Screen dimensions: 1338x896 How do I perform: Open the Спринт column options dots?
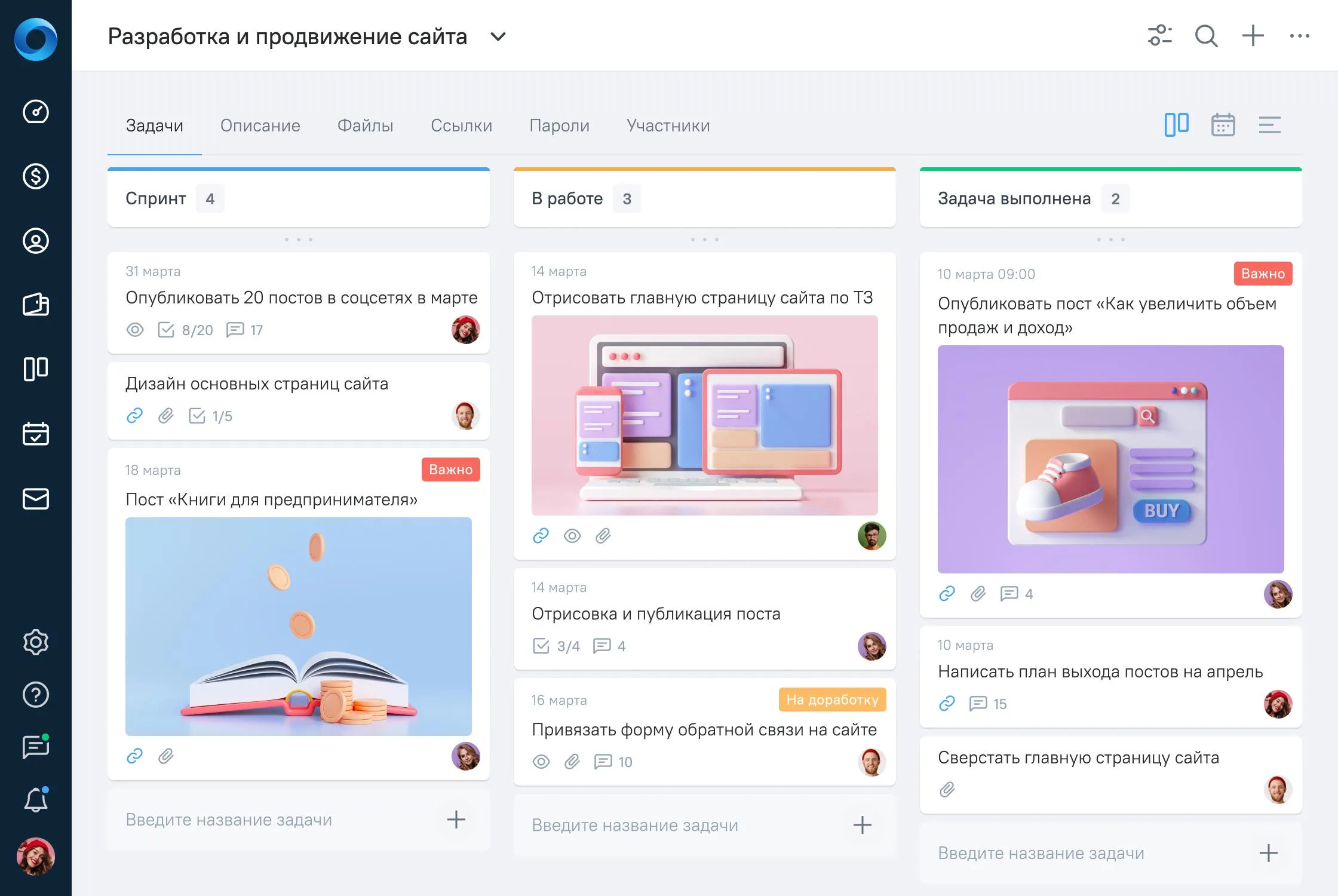pos(299,240)
